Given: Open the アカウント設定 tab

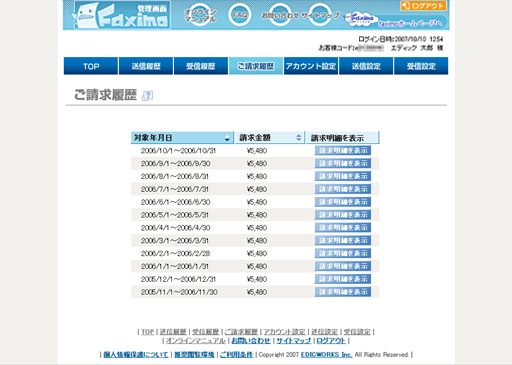Looking at the screenshot, I should point(311,66).
